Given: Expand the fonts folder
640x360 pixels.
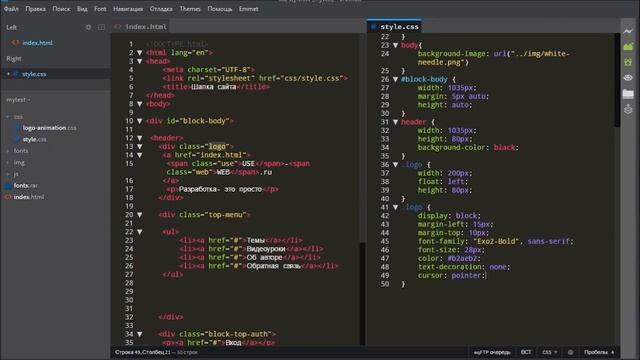Looking at the screenshot, I should [x=8, y=151].
